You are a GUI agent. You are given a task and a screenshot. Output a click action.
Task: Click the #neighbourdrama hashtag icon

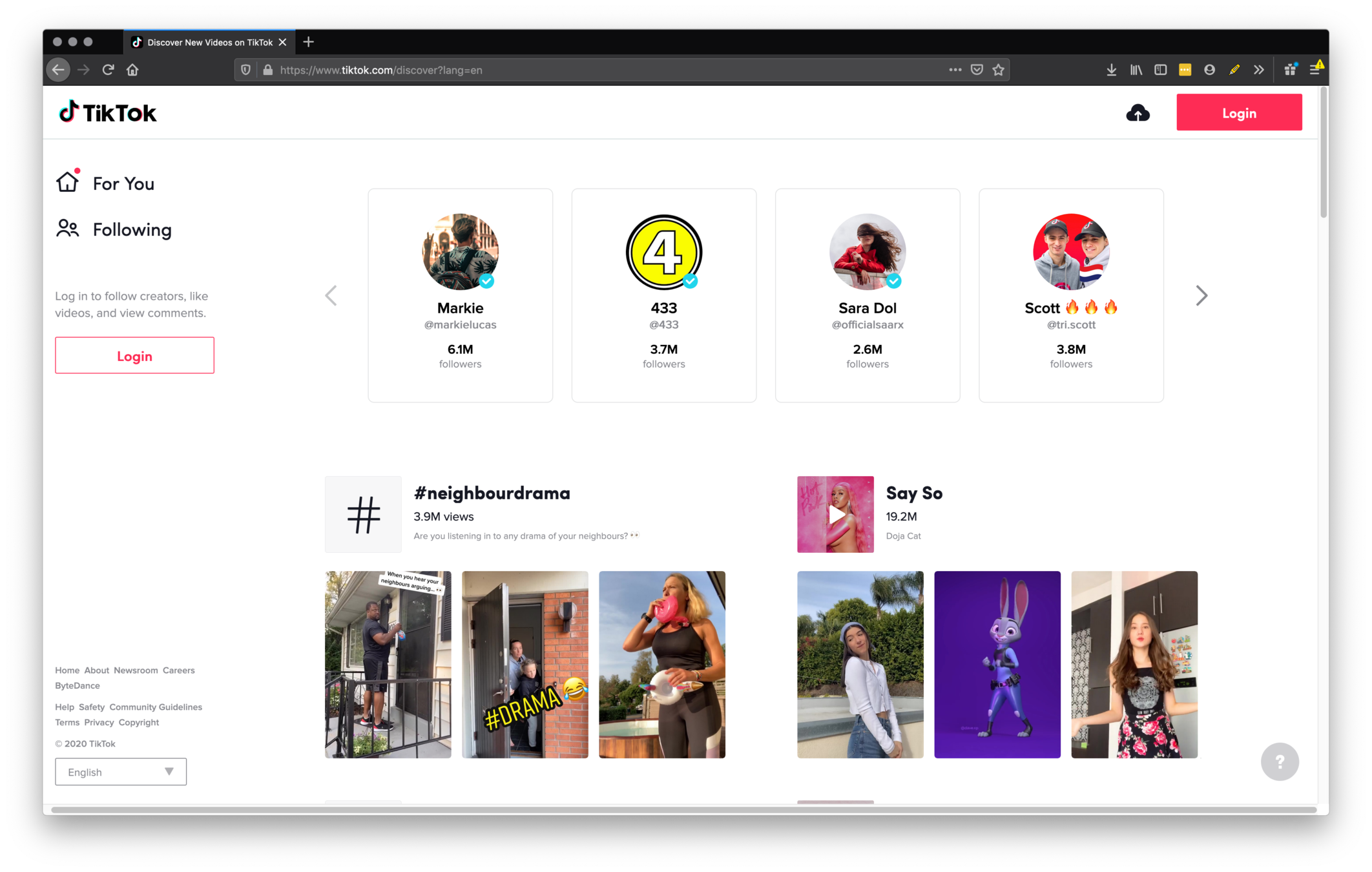363,515
